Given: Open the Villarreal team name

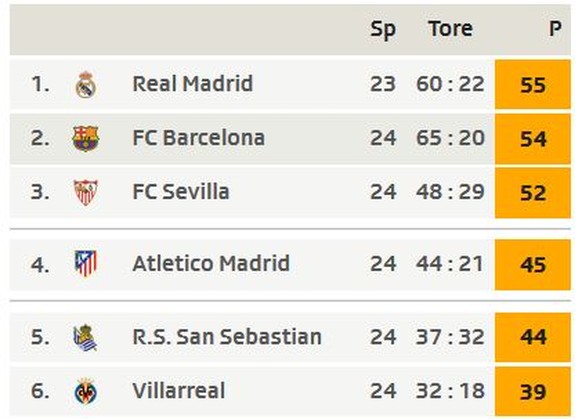Looking at the screenshot, I should 179,391.
